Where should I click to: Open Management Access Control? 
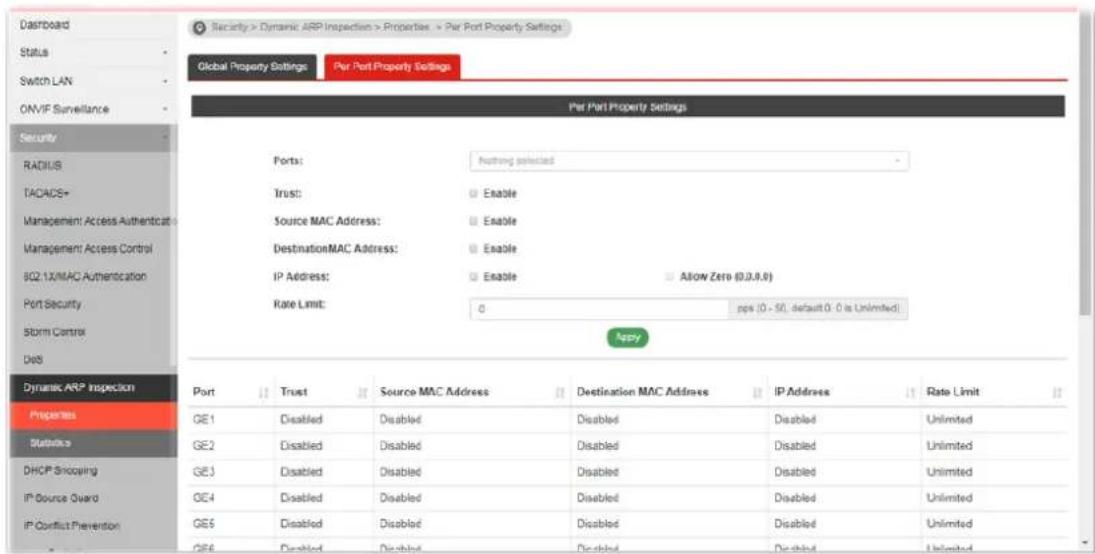pyautogui.click(x=88, y=249)
